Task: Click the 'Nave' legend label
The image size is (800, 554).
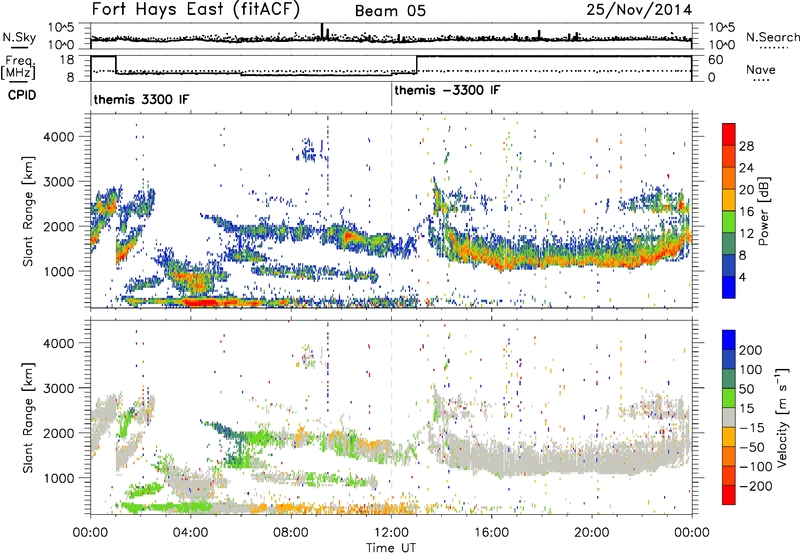Action: click(x=761, y=69)
